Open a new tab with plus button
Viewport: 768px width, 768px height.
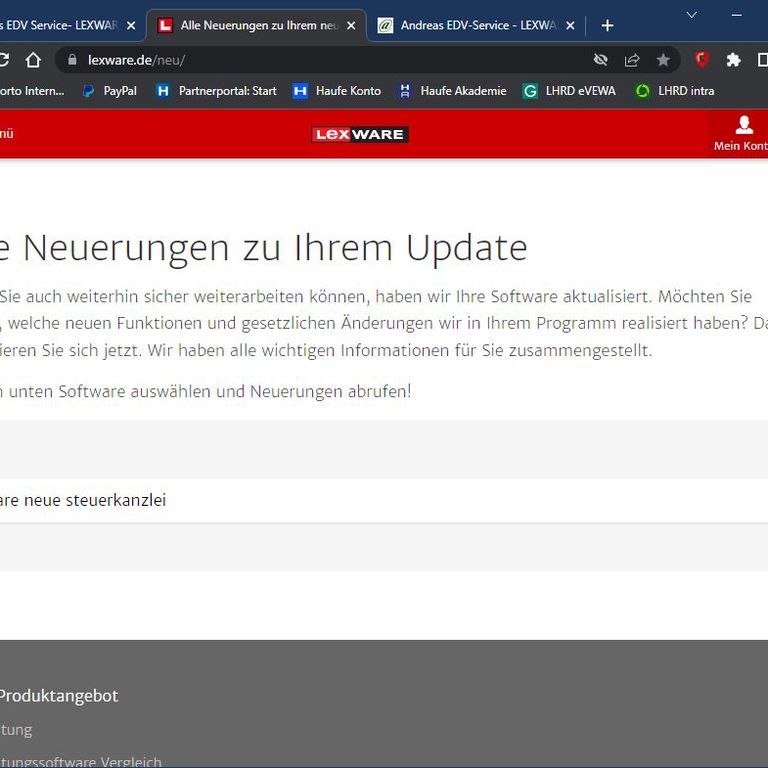607,25
